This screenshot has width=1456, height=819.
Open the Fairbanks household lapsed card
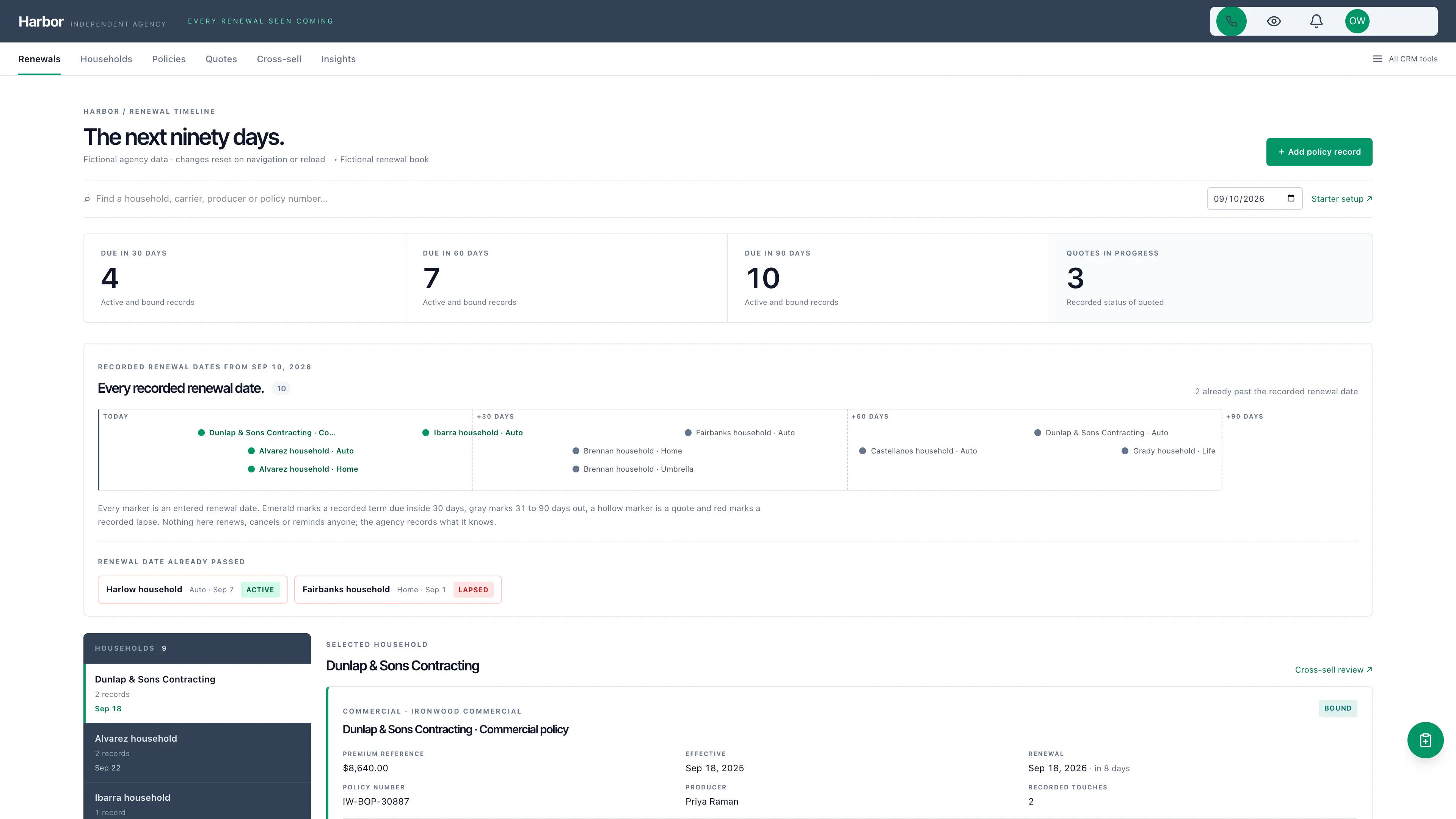tap(398, 590)
